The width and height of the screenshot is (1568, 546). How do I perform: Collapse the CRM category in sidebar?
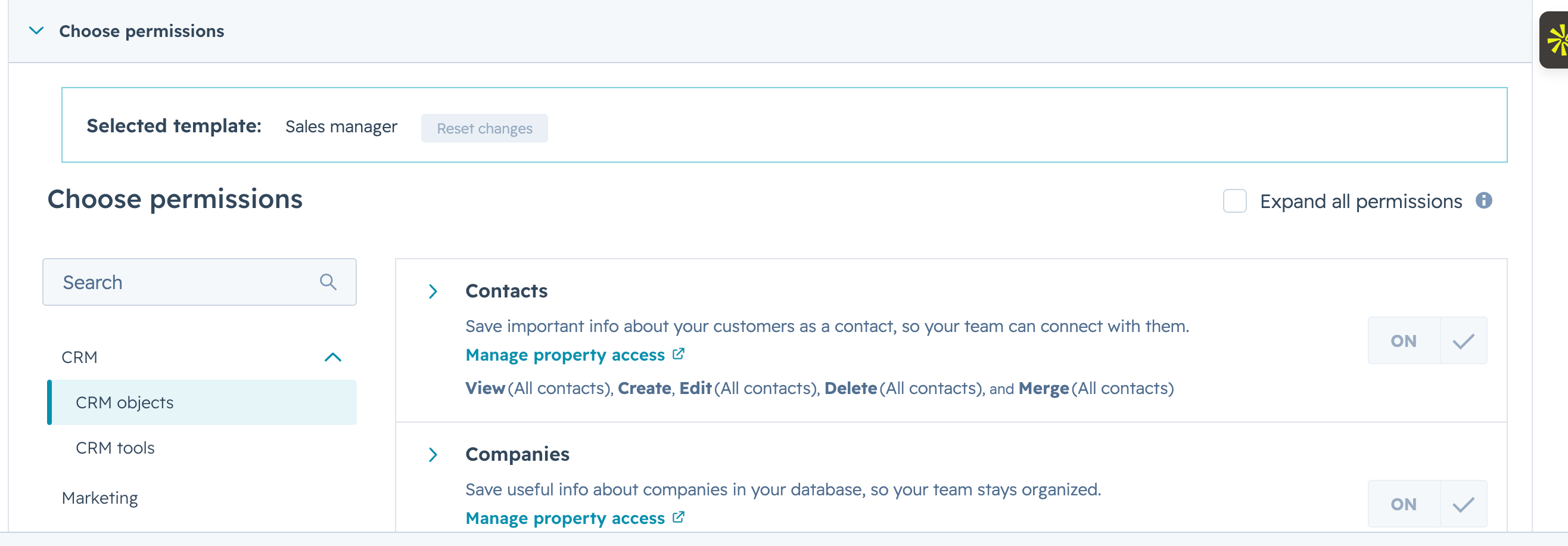point(332,356)
